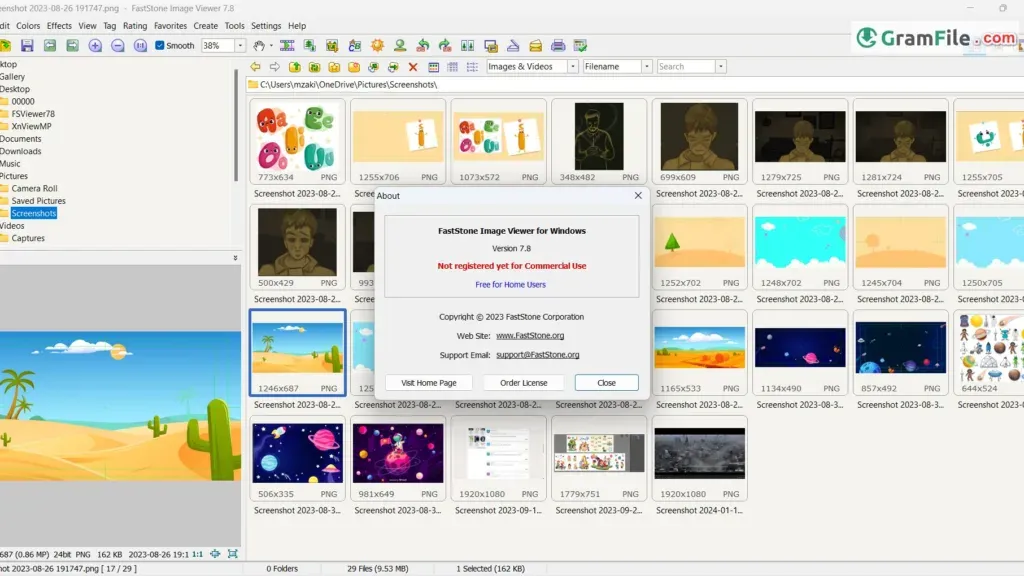Click the red X Delete icon
Viewport: 1024px width, 576px height.
413,67
